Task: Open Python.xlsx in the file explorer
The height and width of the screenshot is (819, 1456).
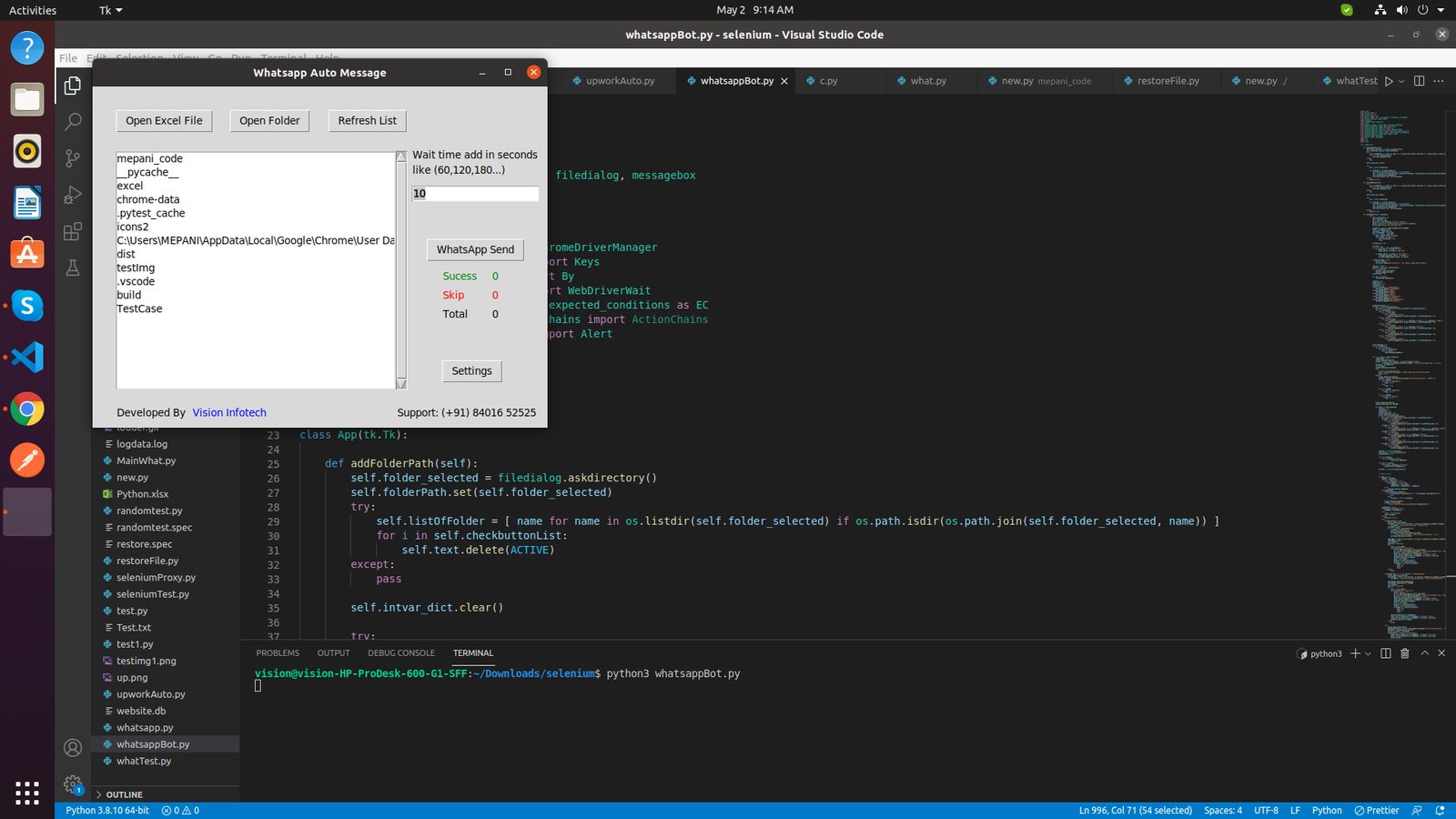Action: [x=142, y=494]
